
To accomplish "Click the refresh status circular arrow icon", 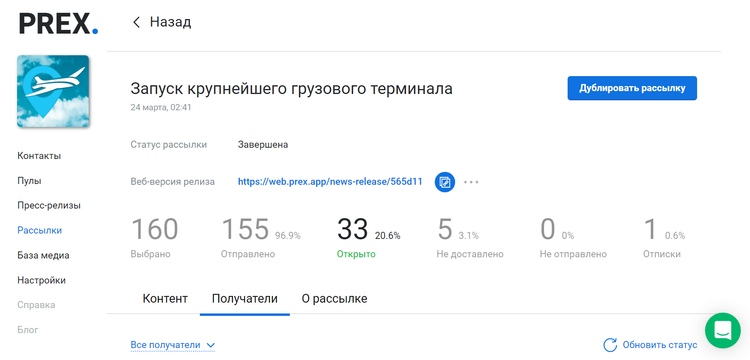I will pos(610,345).
